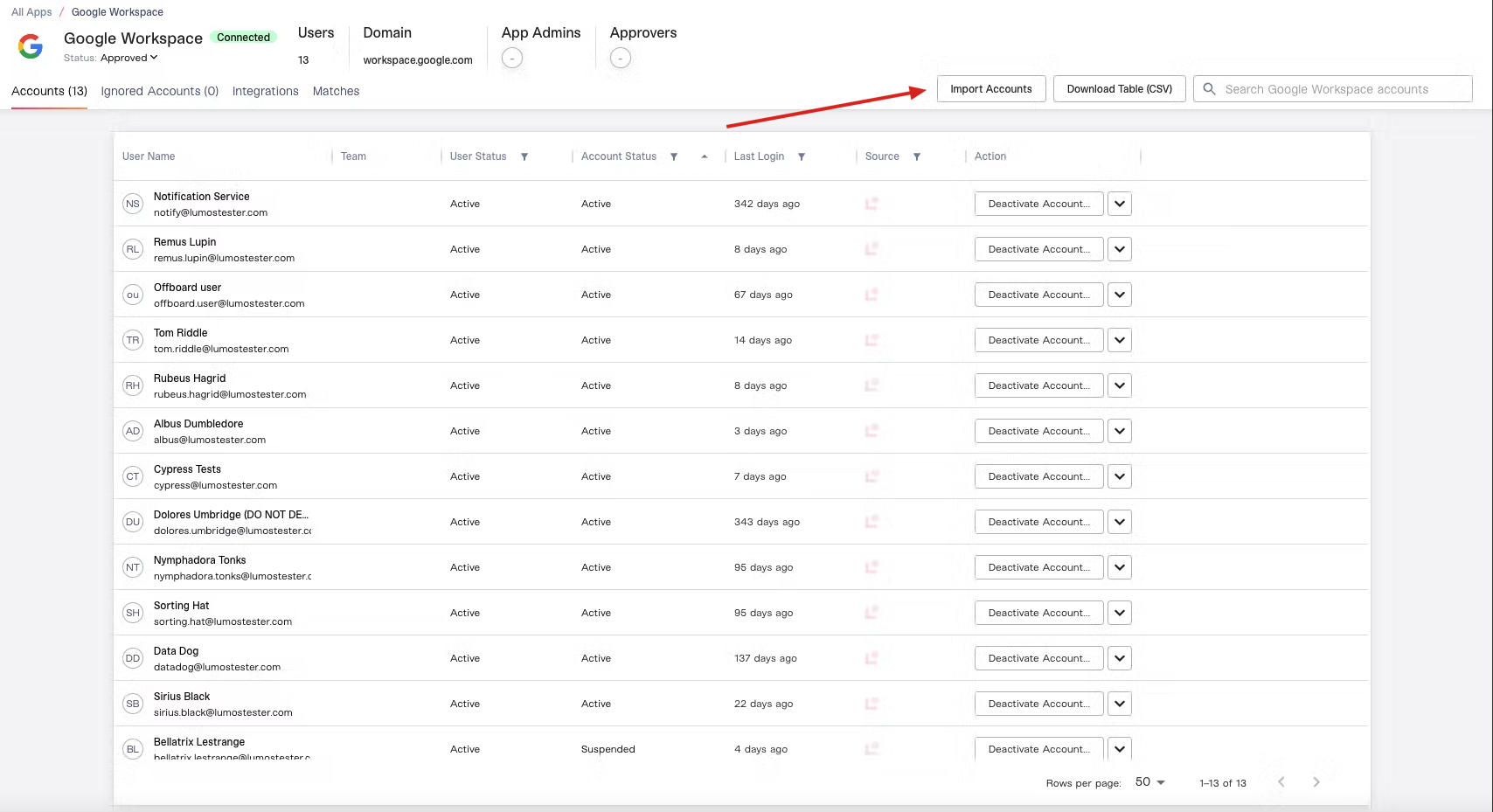
Task: Switch to the Ignored Accounts (0) tab
Action: pyautogui.click(x=160, y=91)
